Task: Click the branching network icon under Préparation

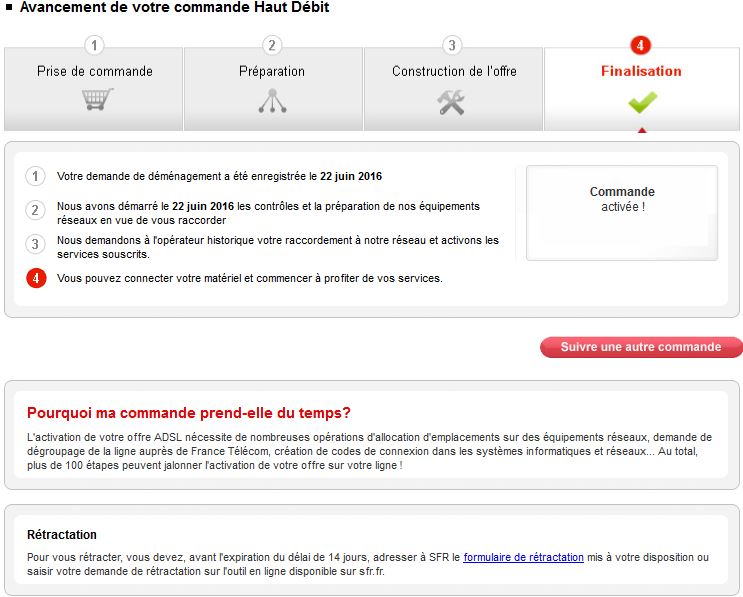Action: tap(272, 101)
